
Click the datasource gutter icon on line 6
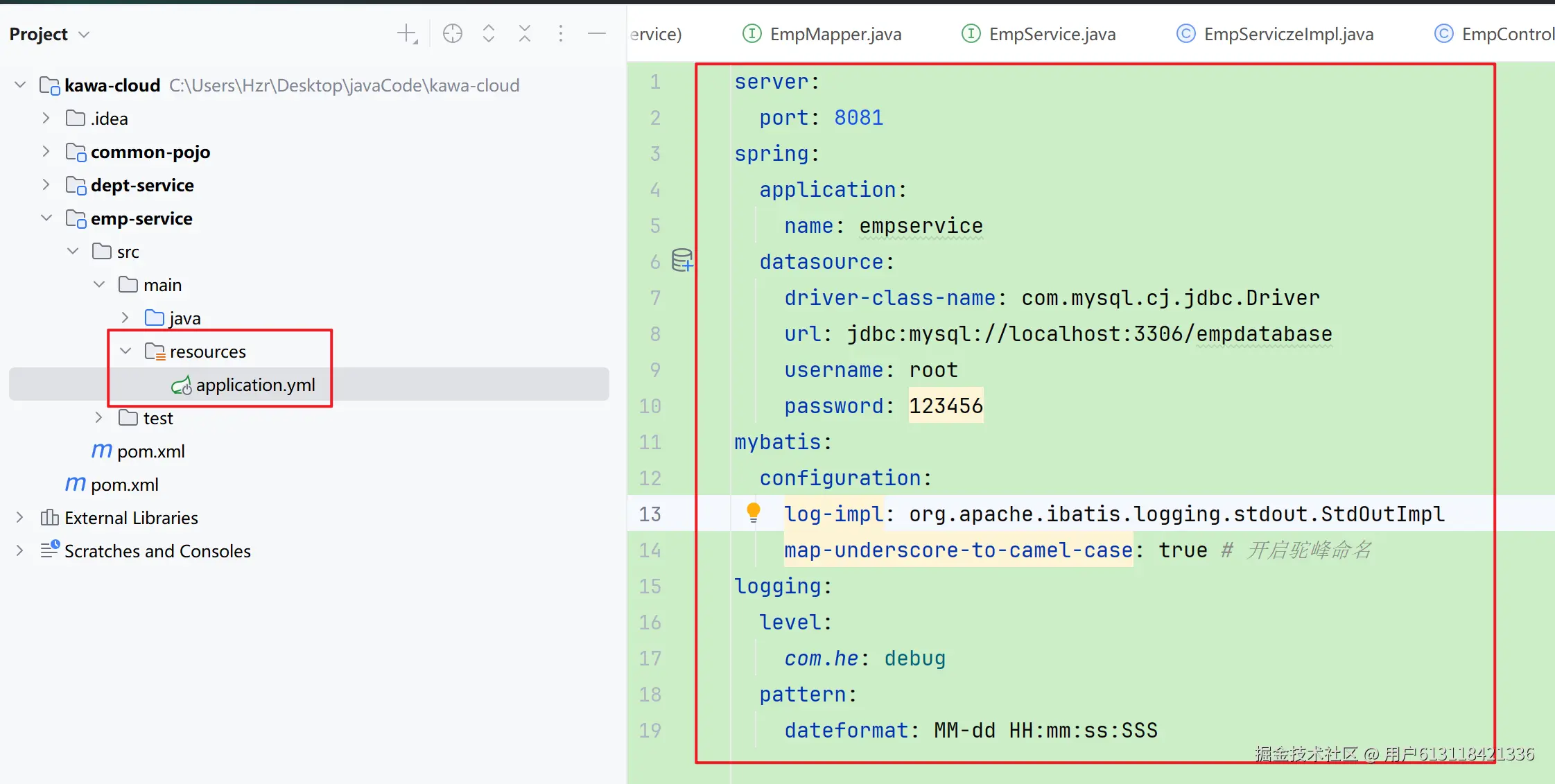tap(682, 261)
